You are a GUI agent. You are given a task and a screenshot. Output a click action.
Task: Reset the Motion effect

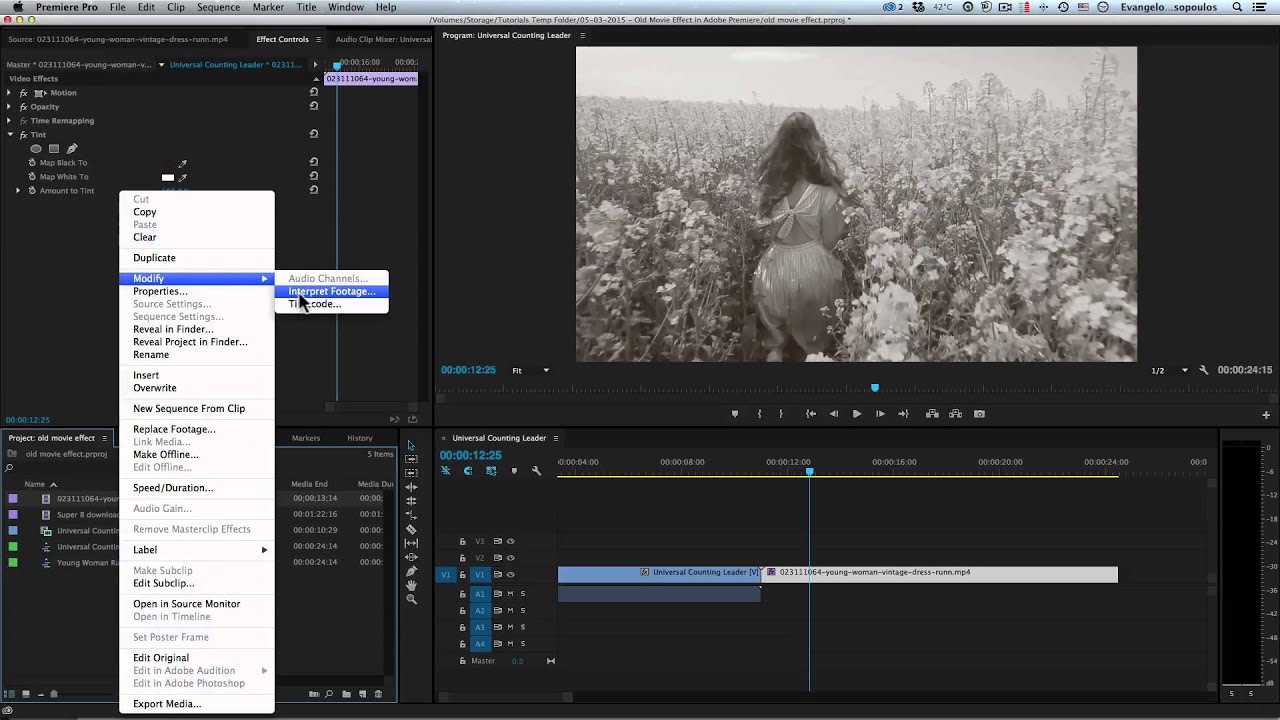point(314,93)
